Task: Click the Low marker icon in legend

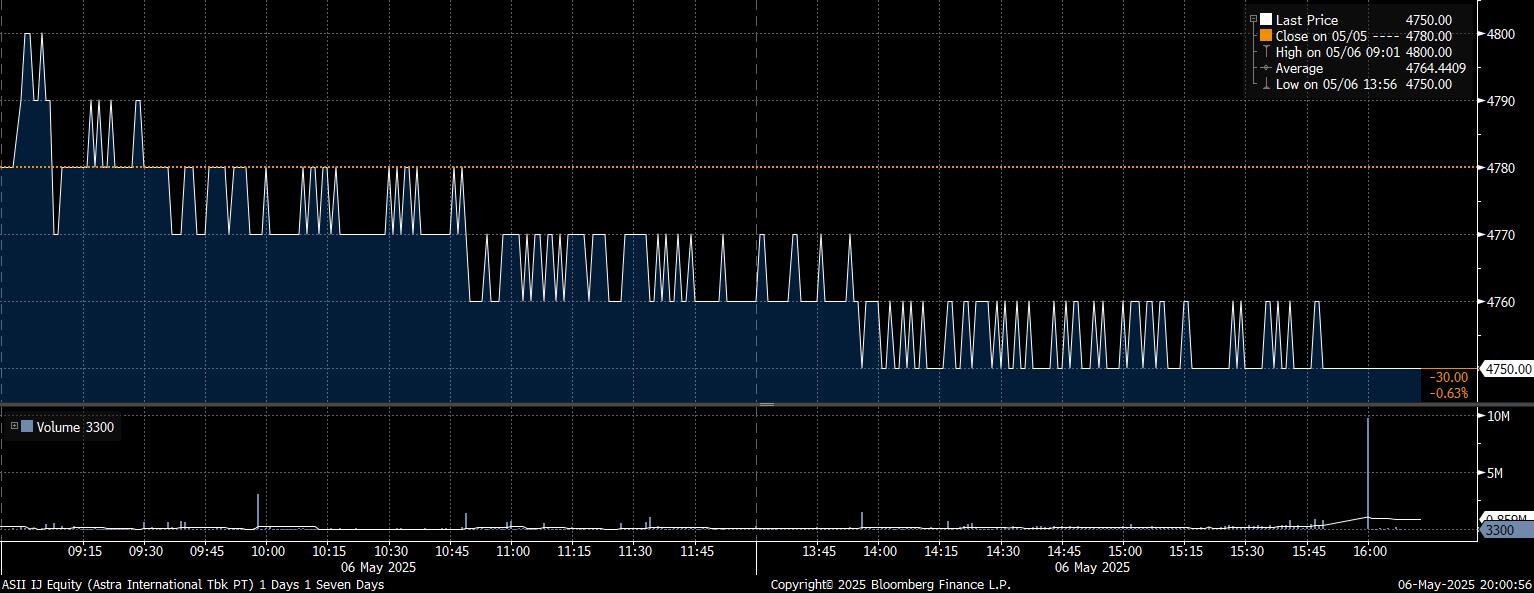Action: click(1266, 84)
